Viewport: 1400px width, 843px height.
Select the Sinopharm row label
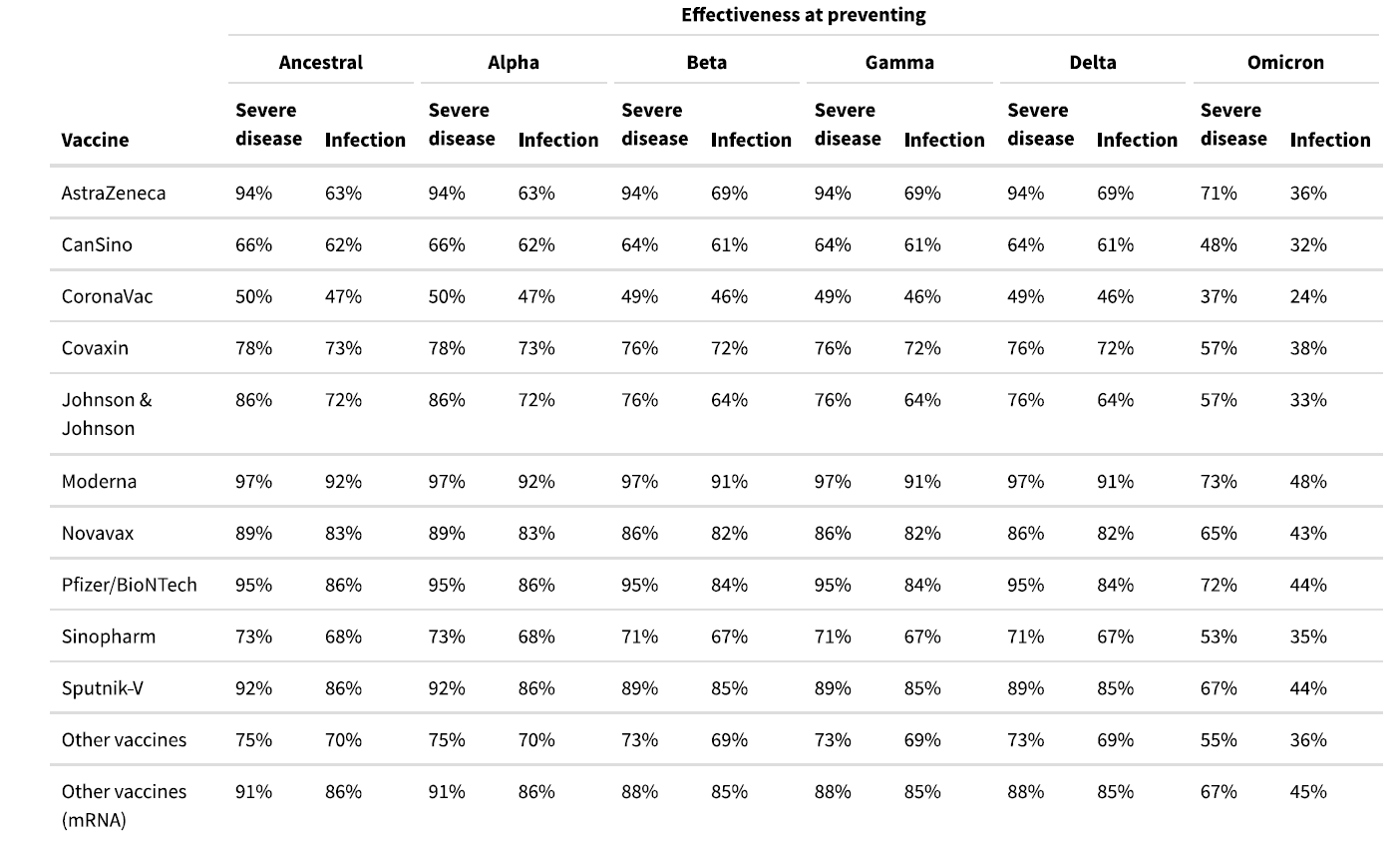coord(109,636)
